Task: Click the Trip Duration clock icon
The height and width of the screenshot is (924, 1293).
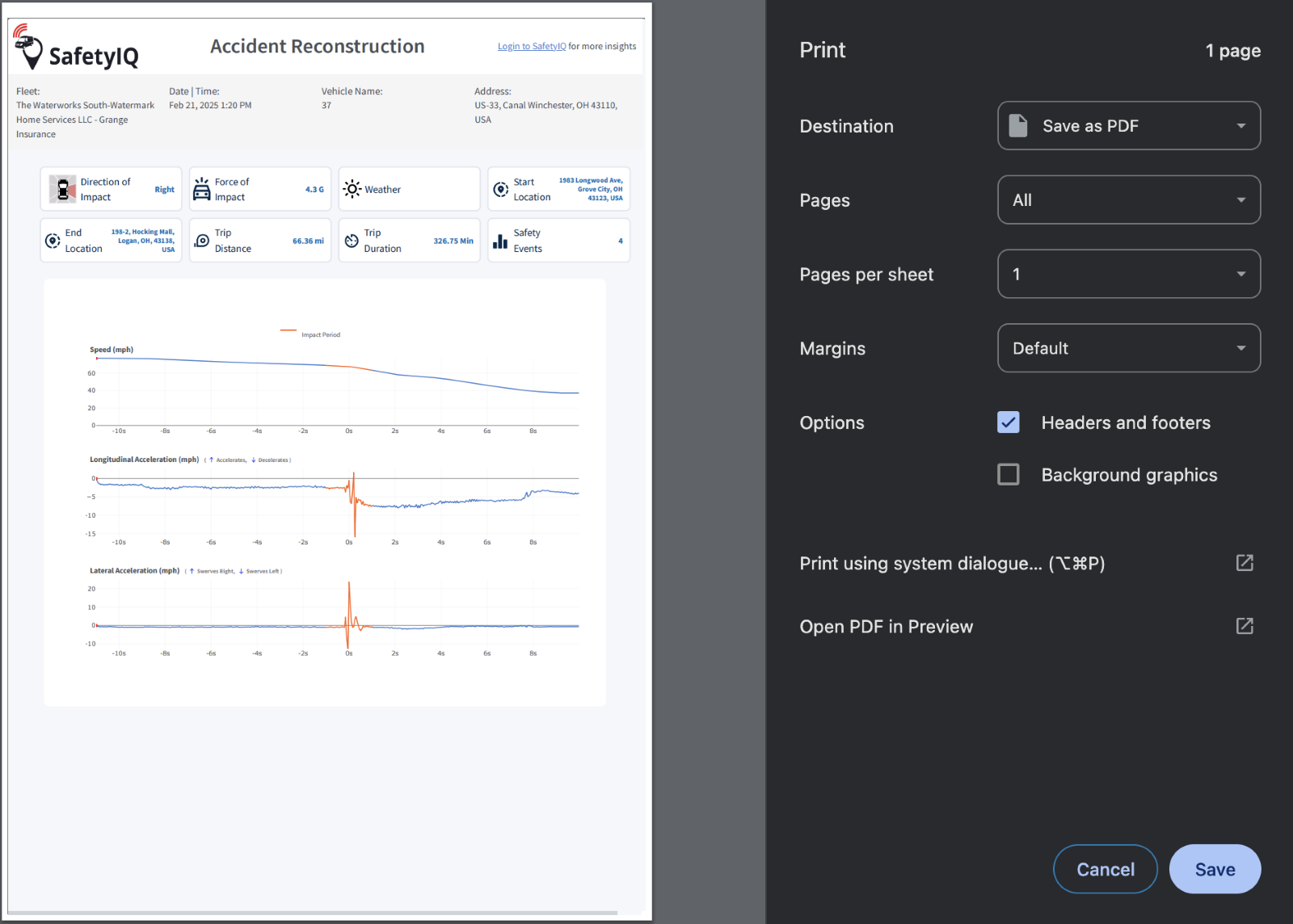Action: (352, 241)
